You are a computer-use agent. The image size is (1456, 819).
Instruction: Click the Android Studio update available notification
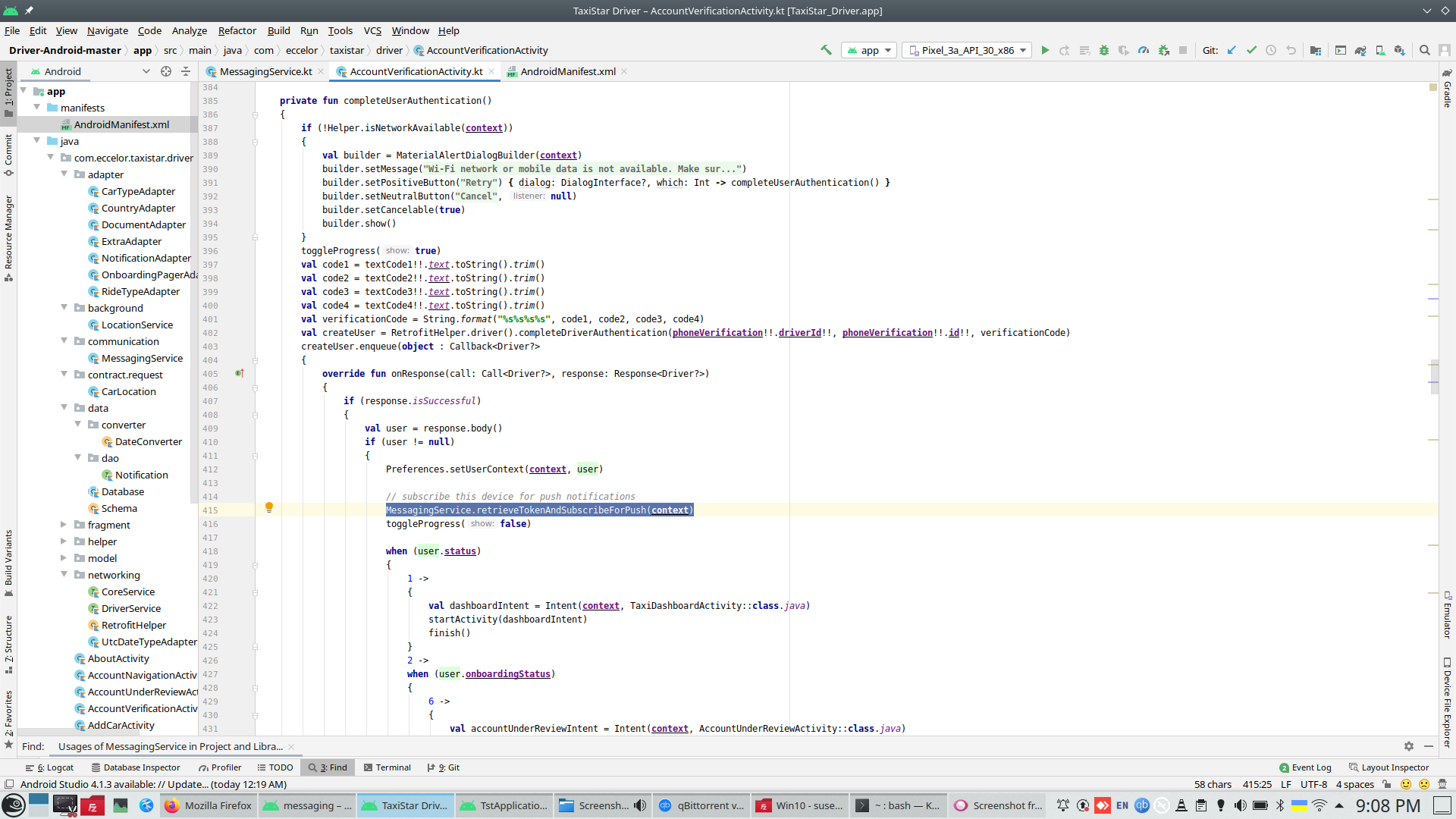pos(153,784)
